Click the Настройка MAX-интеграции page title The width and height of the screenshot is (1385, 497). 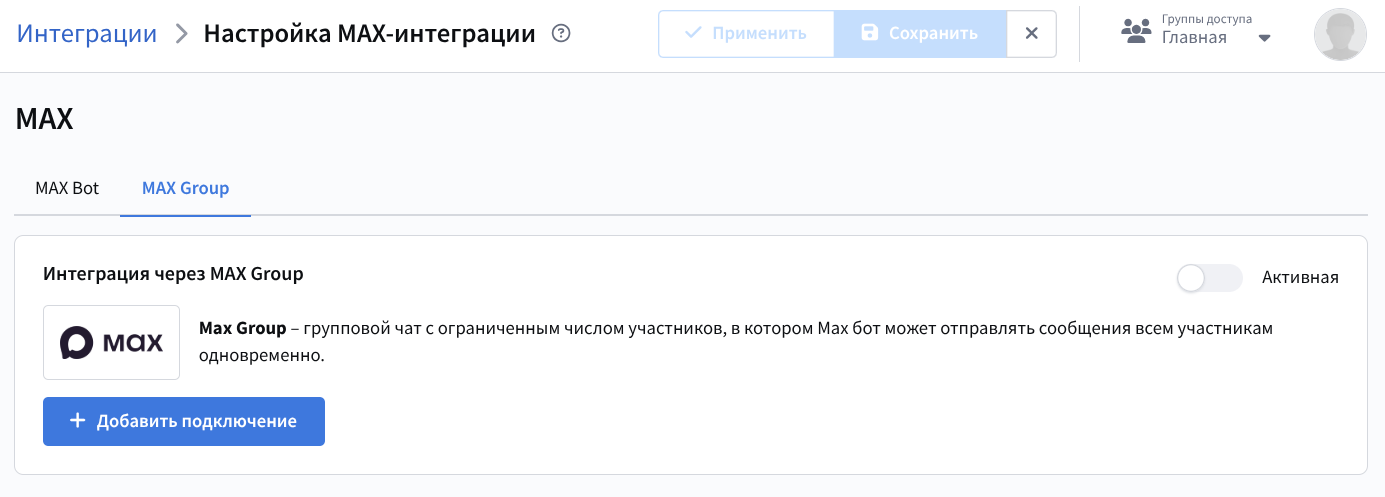coord(369,33)
